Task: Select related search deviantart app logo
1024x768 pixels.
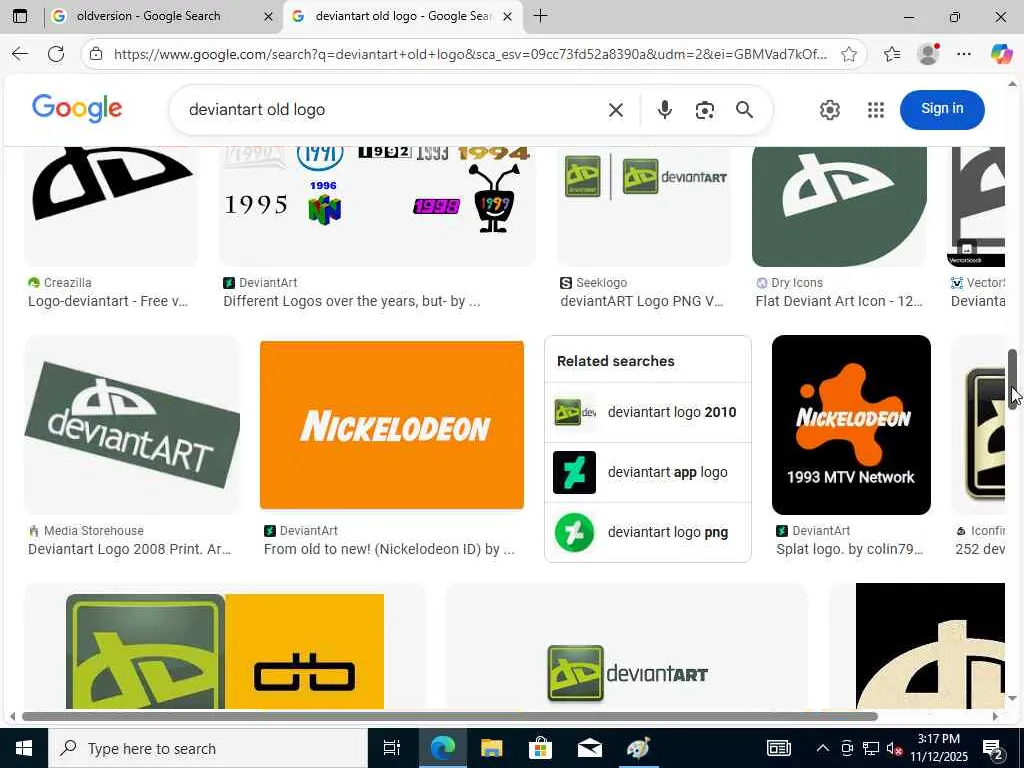Action: point(647,472)
